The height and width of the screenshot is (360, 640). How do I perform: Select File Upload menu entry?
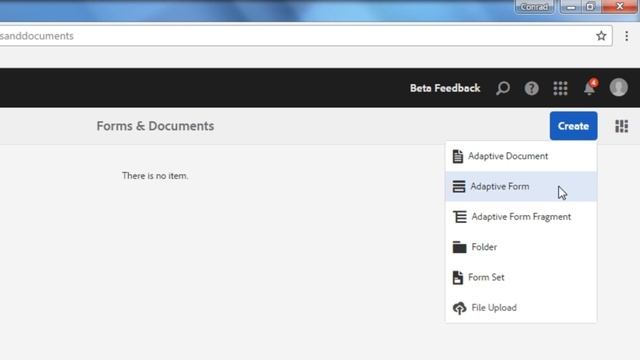click(x=521, y=307)
